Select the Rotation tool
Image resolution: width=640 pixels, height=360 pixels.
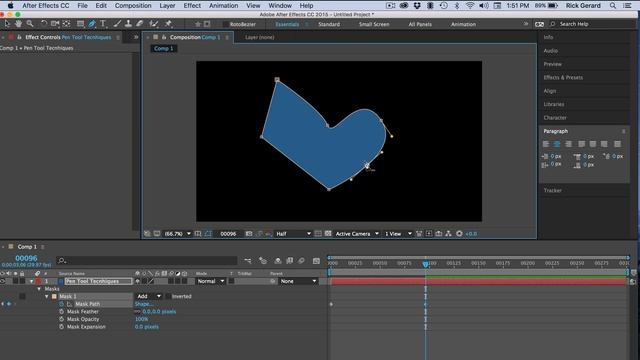[x=44, y=24]
